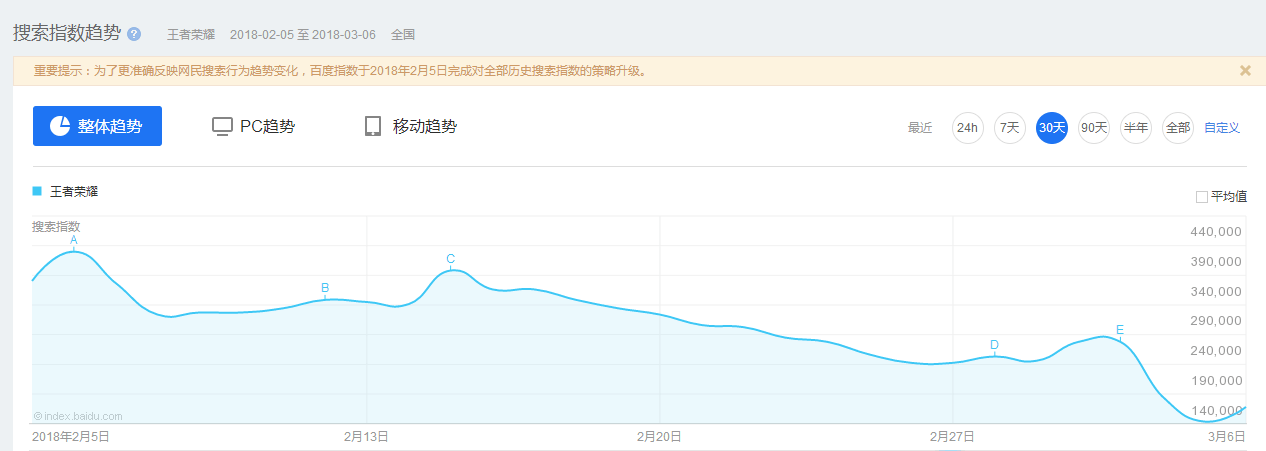The image size is (1266, 451).
Task: Select the 30天 time range
Action: pos(1052,128)
